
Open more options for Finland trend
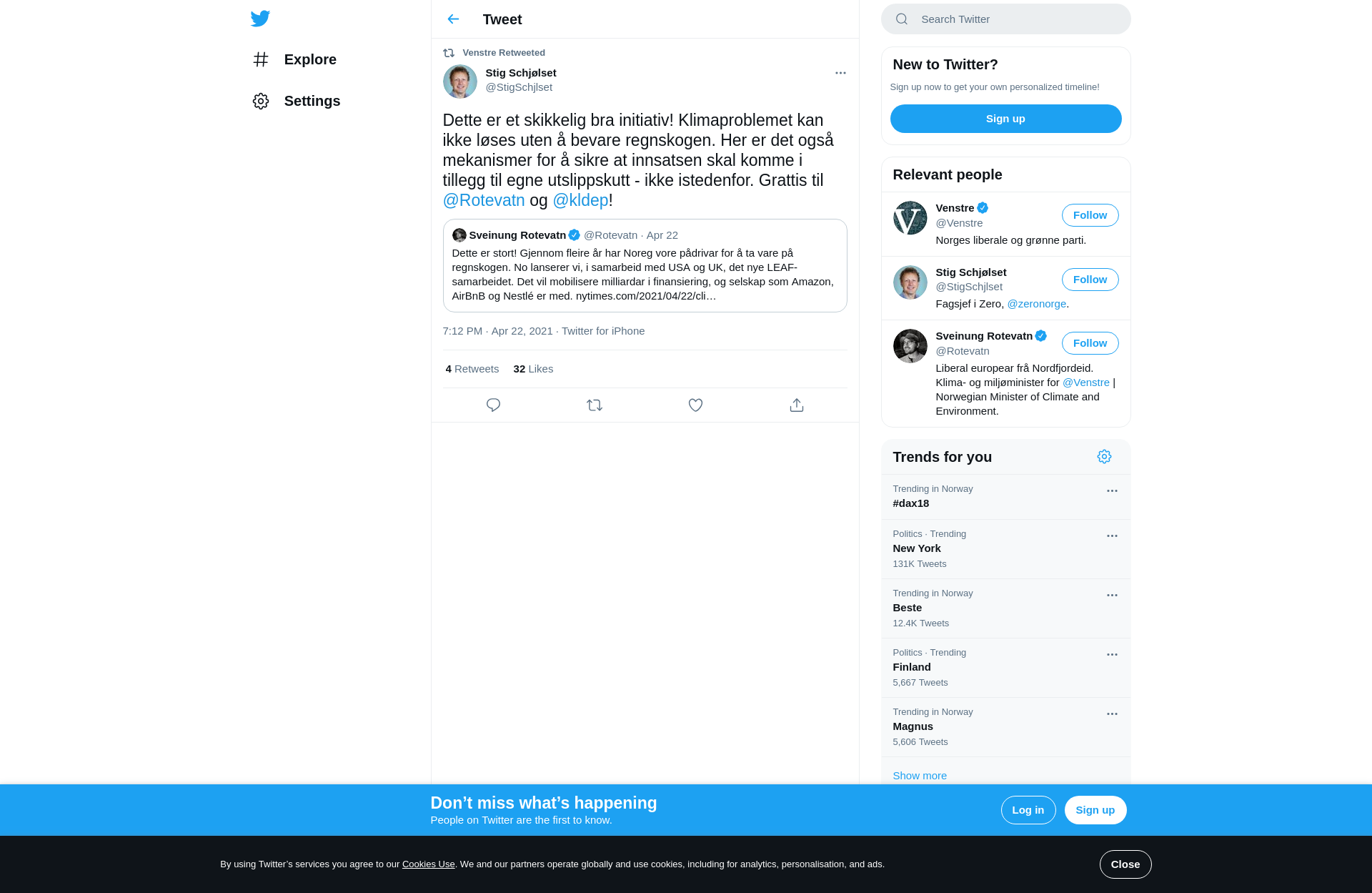[x=1112, y=655]
